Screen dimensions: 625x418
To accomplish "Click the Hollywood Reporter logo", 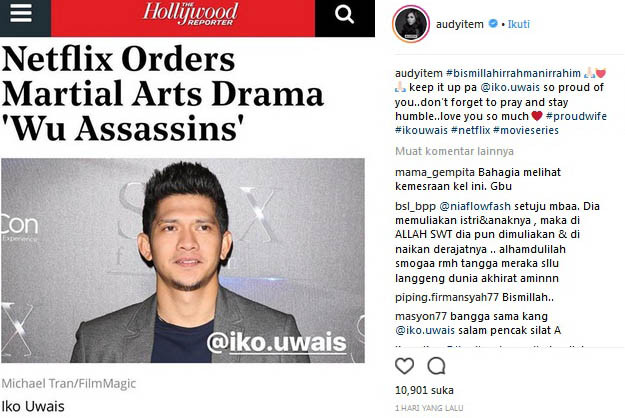I will pos(191,14).
